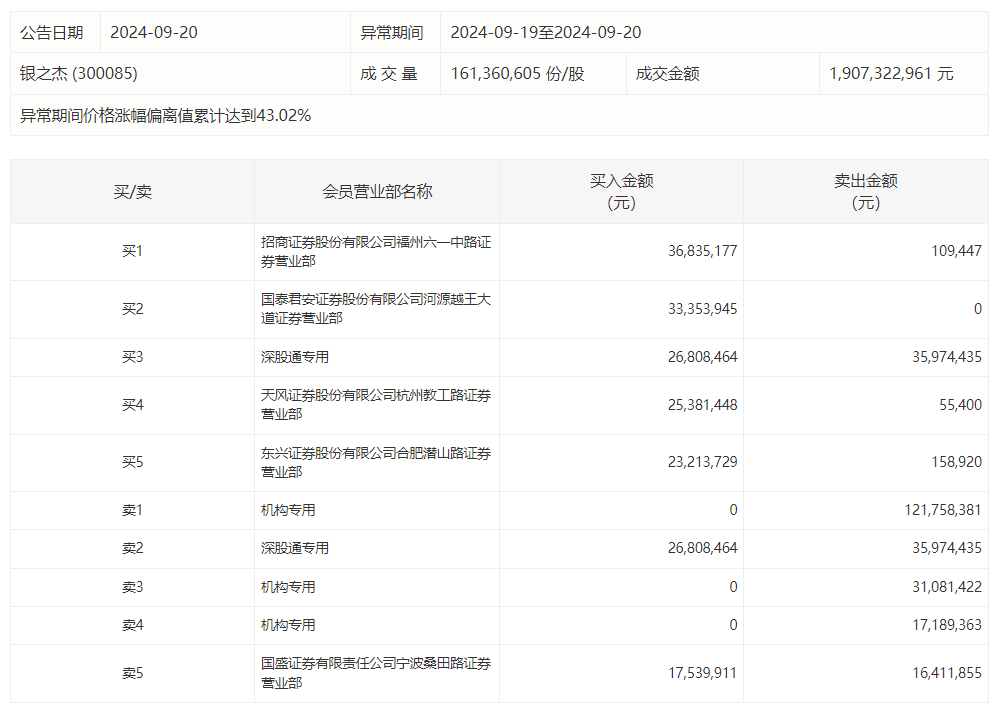Click the 买入金额(元) column header
This screenshot has width=1002, height=720.
621,192
